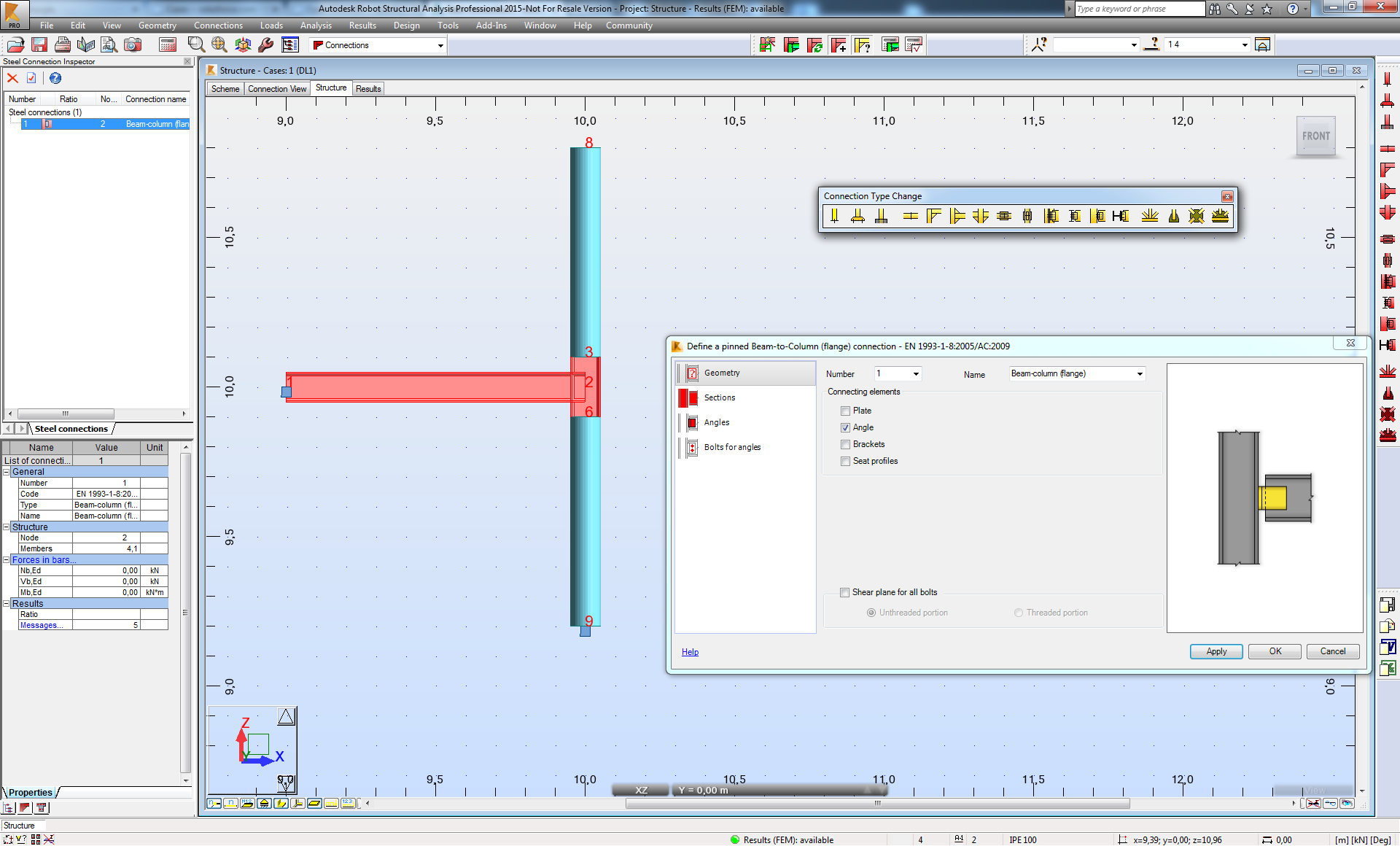Click the 3D view cube icon in toolbar
Viewport: 1400px width, 846px height.
pyautogui.click(x=243, y=45)
